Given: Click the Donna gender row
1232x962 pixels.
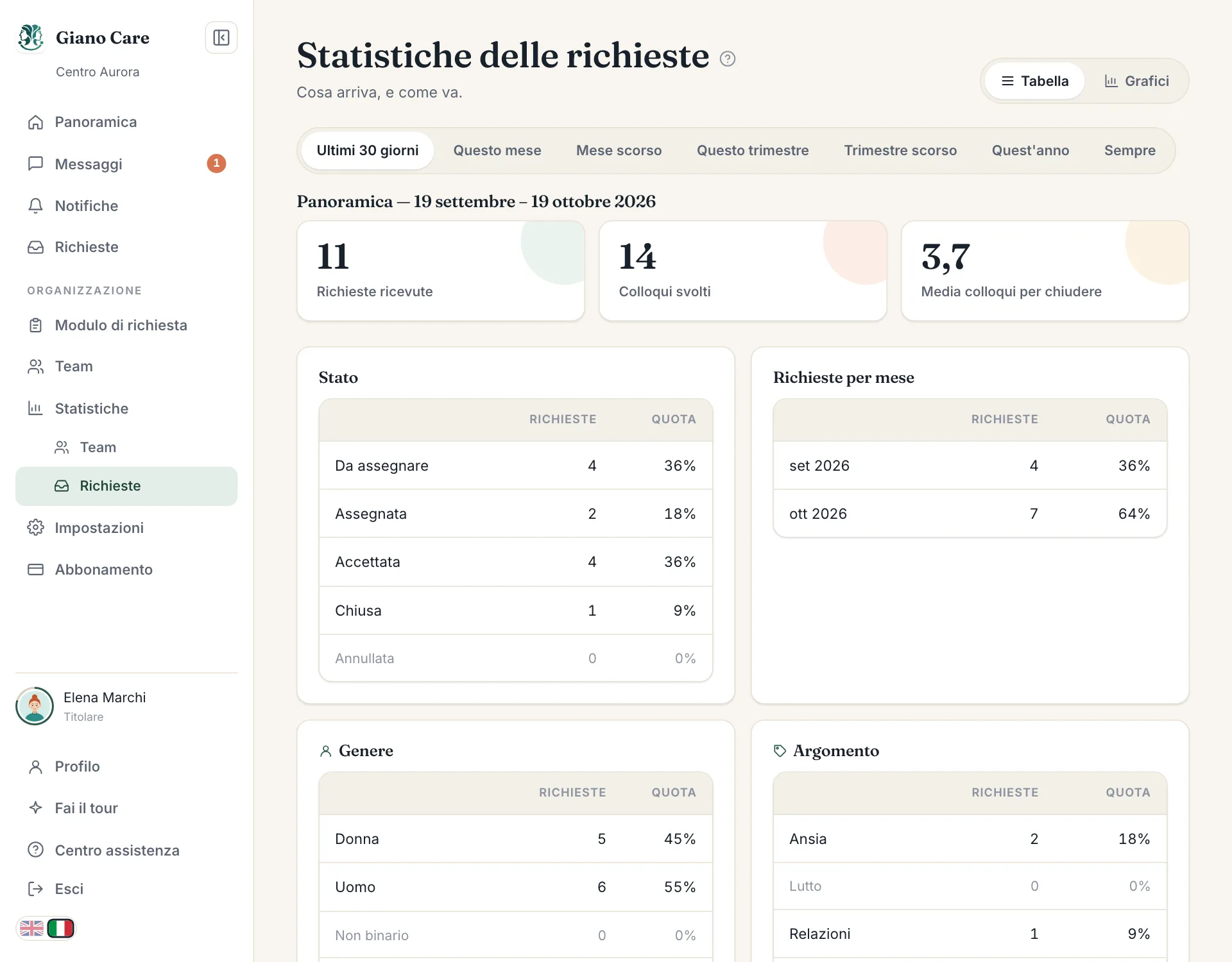Looking at the screenshot, I should tap(516, 839).
